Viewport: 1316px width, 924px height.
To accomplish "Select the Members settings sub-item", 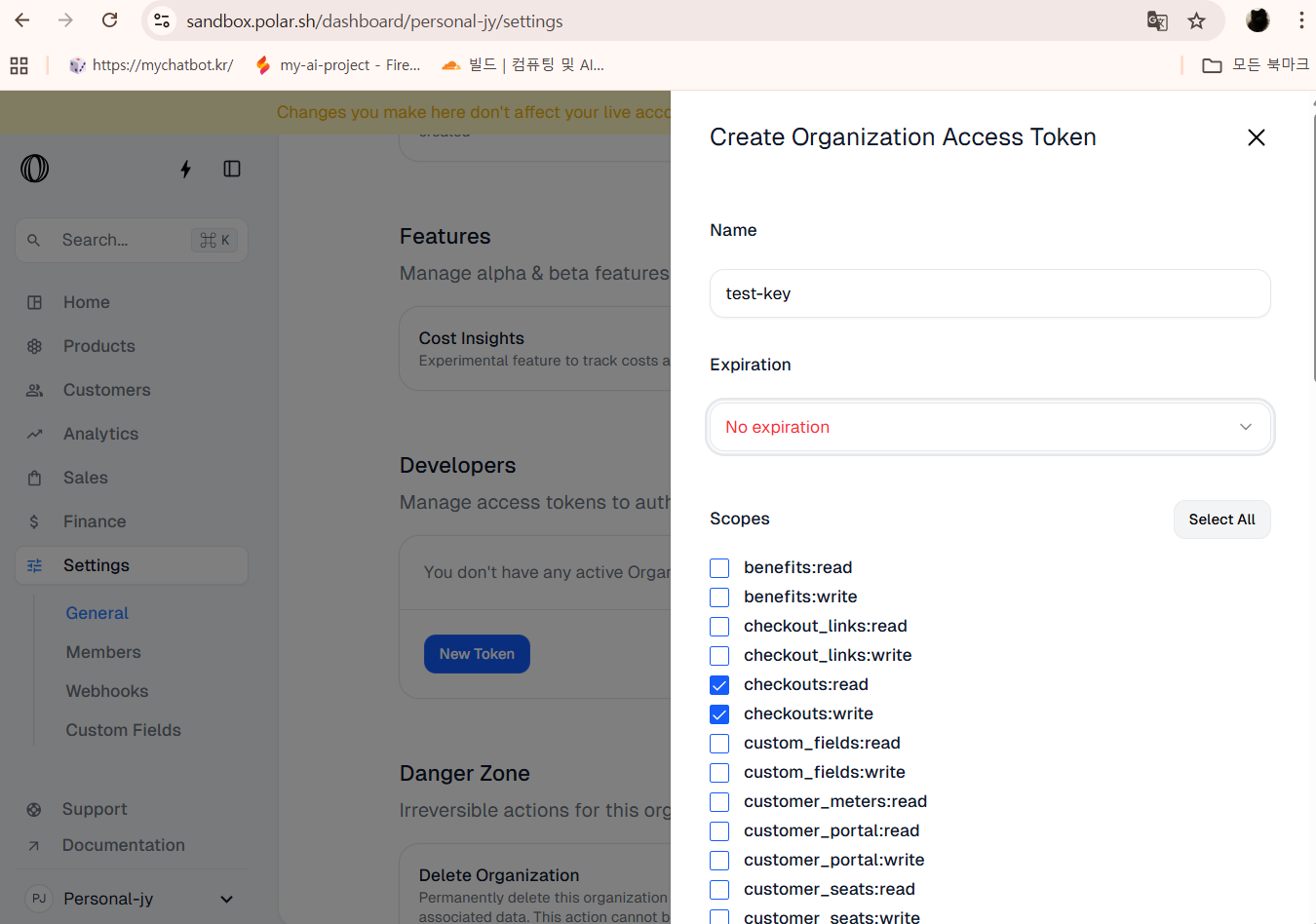I will 103,652.
